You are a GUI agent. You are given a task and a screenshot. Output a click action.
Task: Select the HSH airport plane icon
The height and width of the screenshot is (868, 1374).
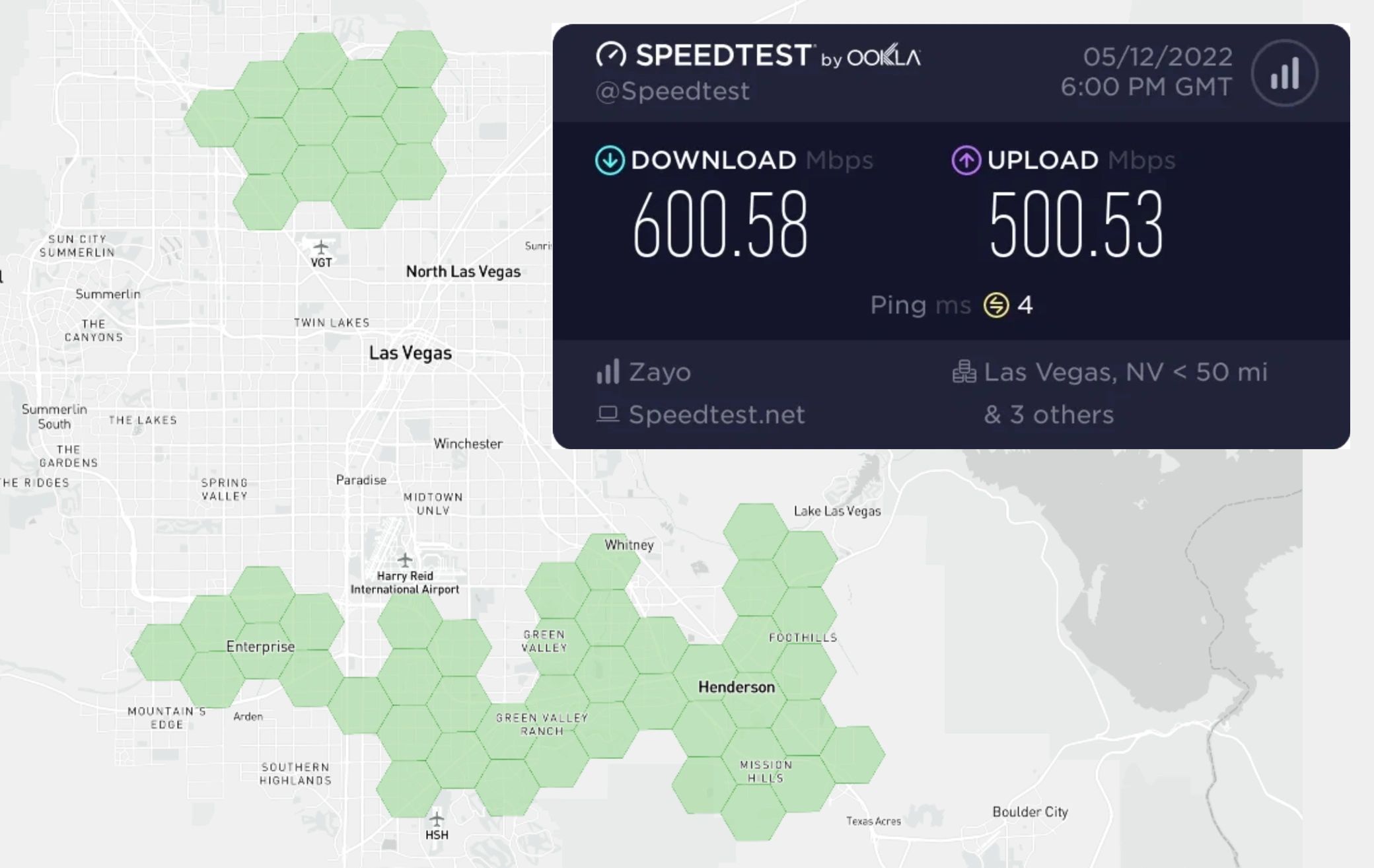(437, 820)
